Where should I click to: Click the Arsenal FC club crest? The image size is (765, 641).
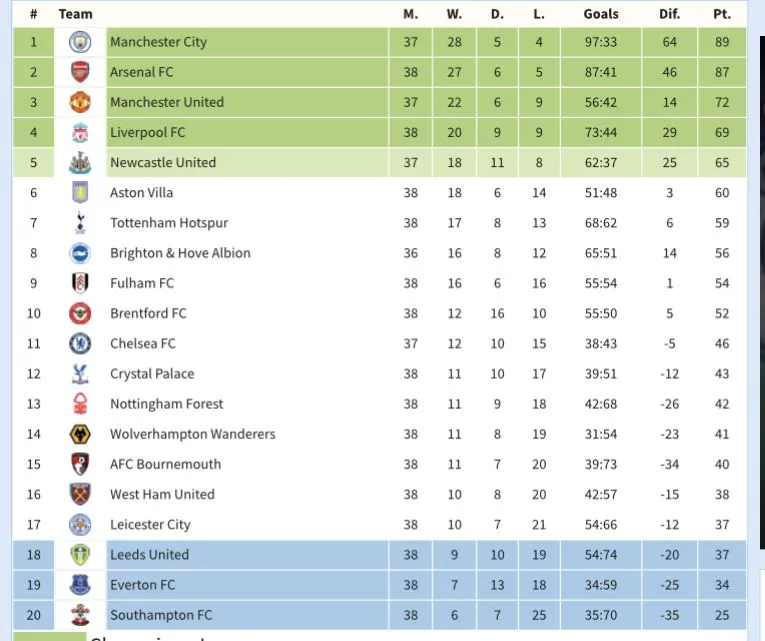[80, 72]
